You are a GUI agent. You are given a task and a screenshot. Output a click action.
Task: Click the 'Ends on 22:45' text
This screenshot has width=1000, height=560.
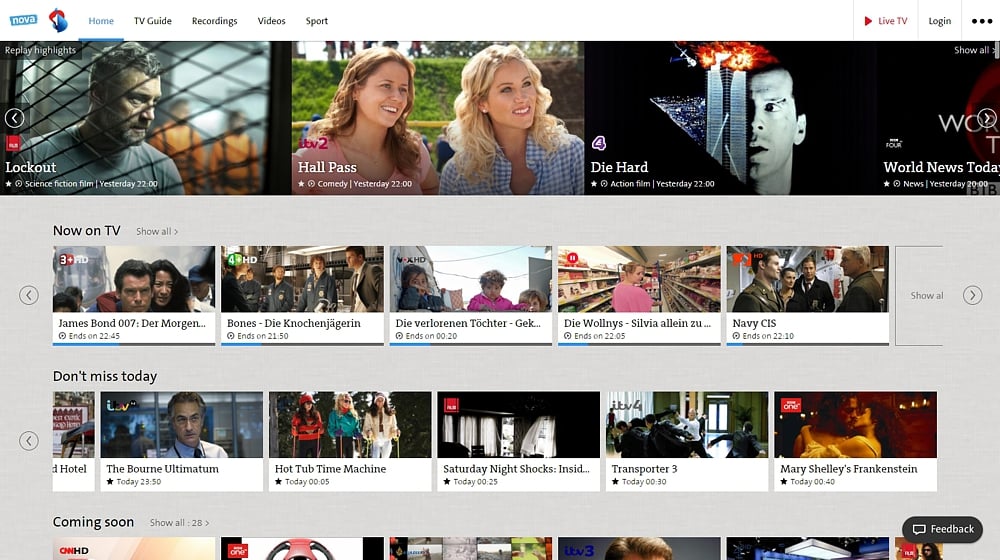pos(94,336)
